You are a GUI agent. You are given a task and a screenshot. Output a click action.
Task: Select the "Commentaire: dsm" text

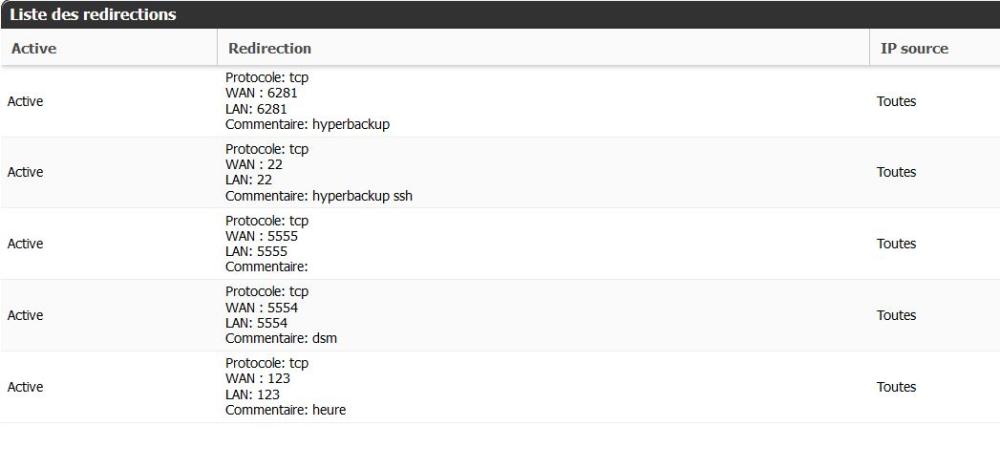[281, 339]
